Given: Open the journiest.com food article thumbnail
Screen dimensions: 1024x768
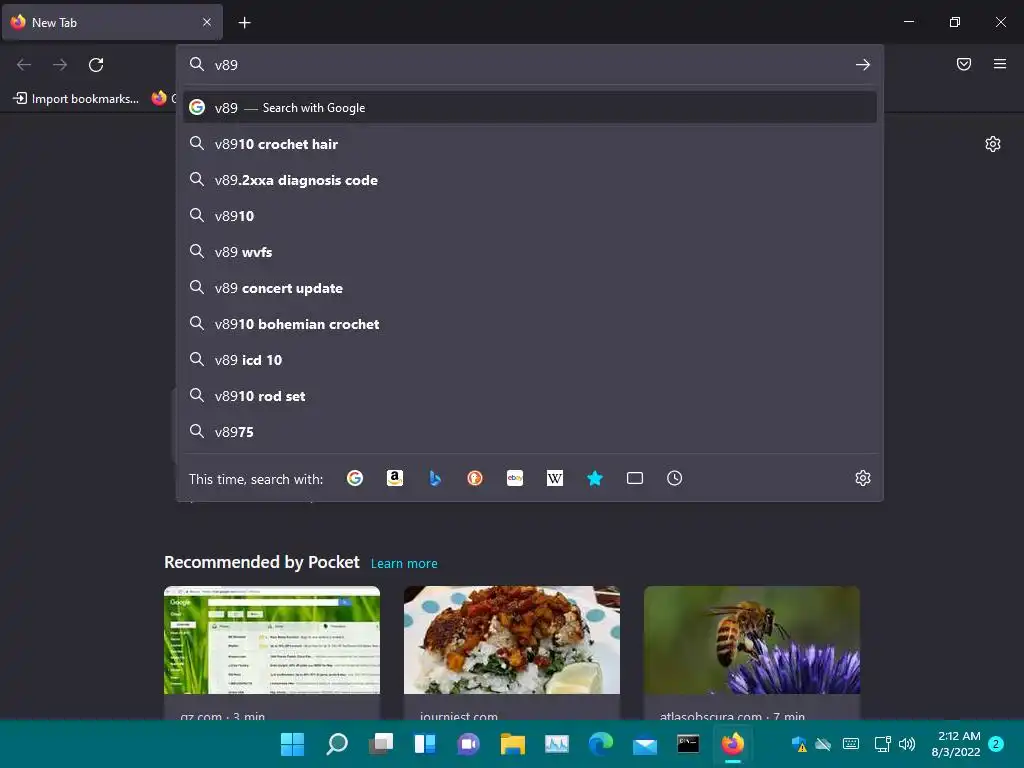Looking at the screenshot, I should (512, 640).
